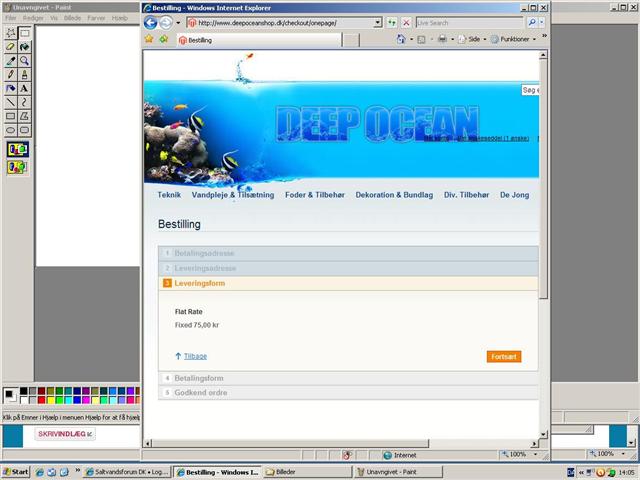Select the Fill bucket tool in Paint
The width and height of the screenshot is (640, 480).
24,46
